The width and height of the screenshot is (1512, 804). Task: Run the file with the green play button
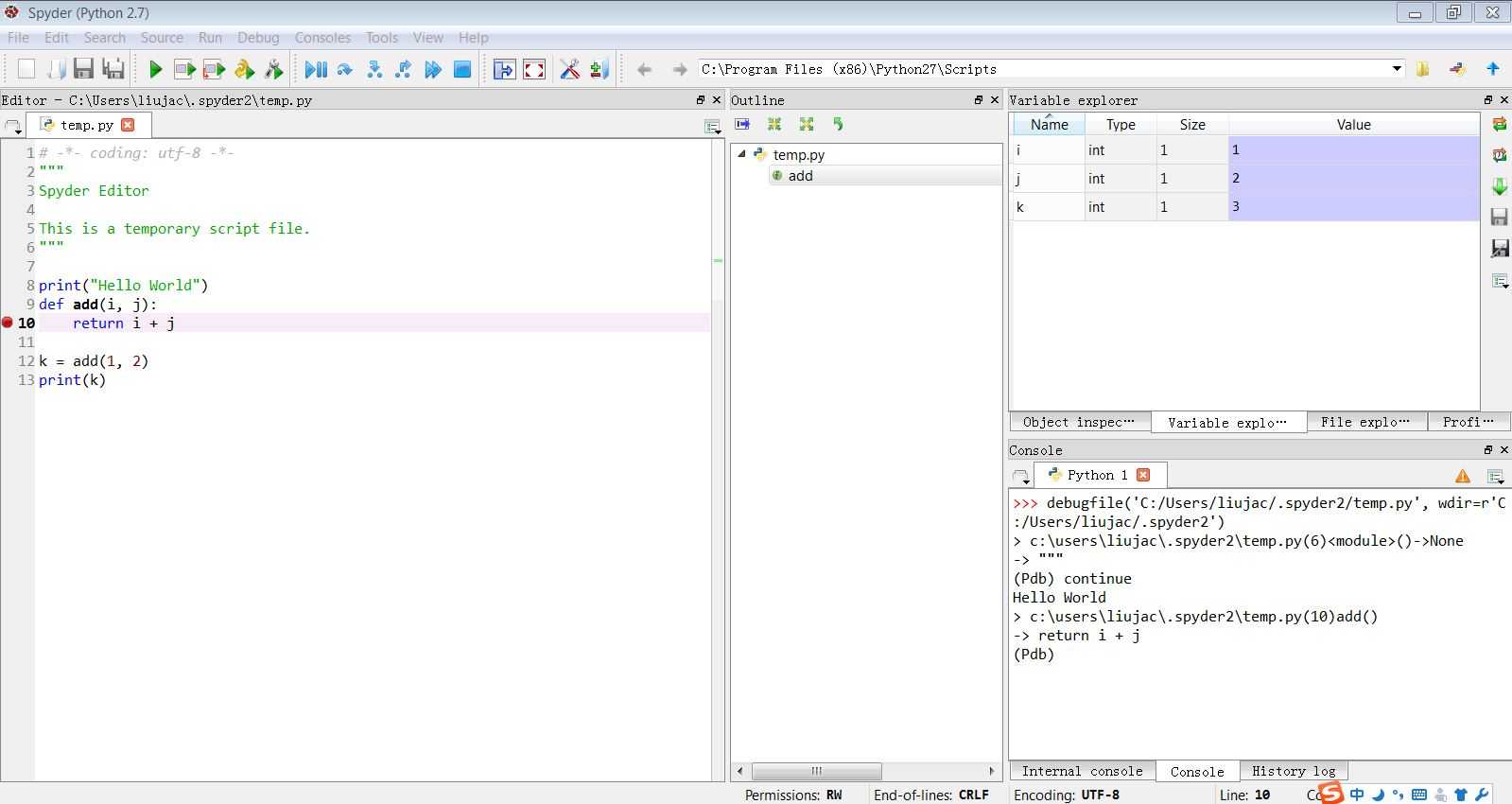156,69
